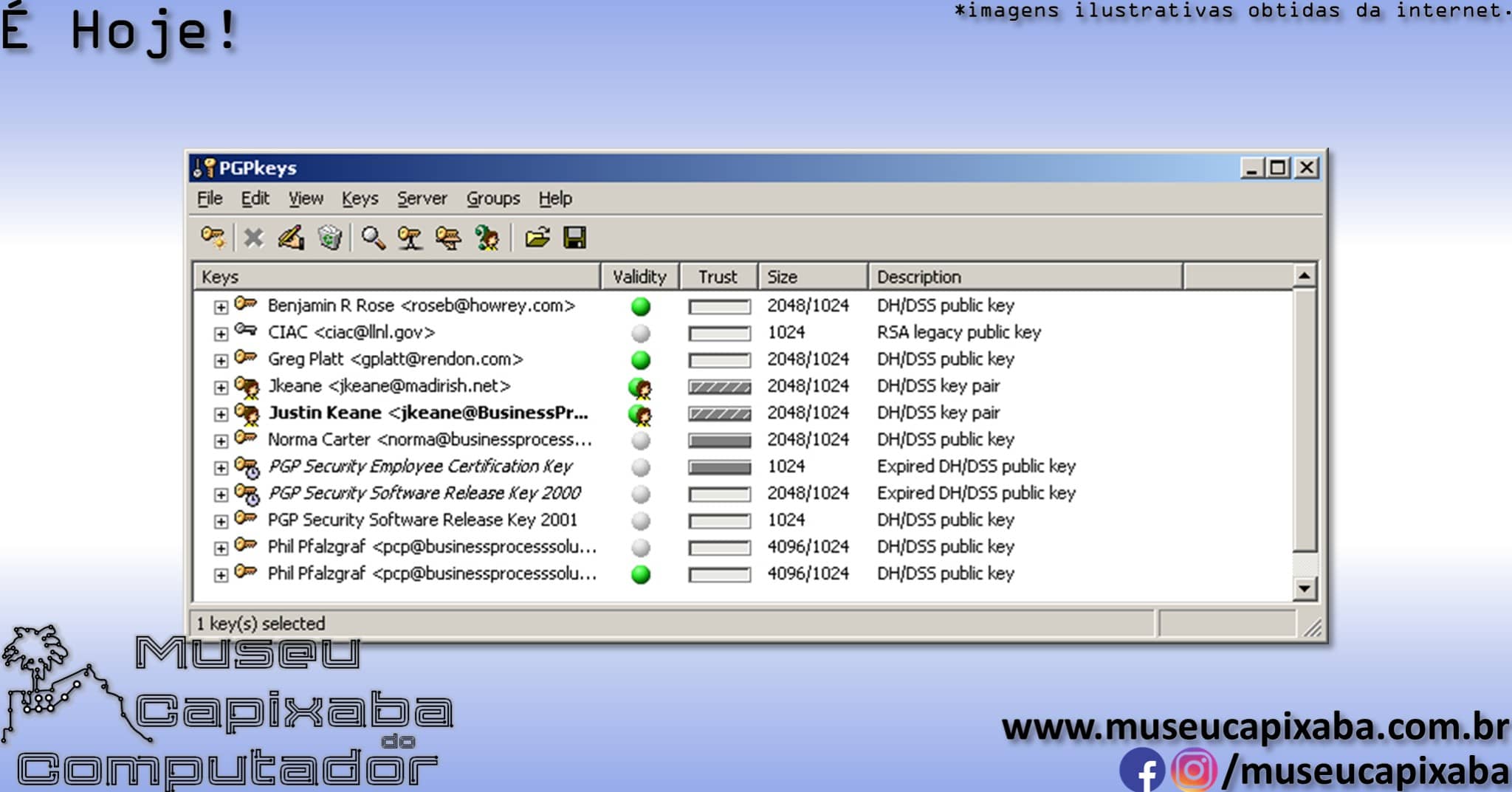Open the Keys menu
1512x792 pixels.
[x=360, y=199]
